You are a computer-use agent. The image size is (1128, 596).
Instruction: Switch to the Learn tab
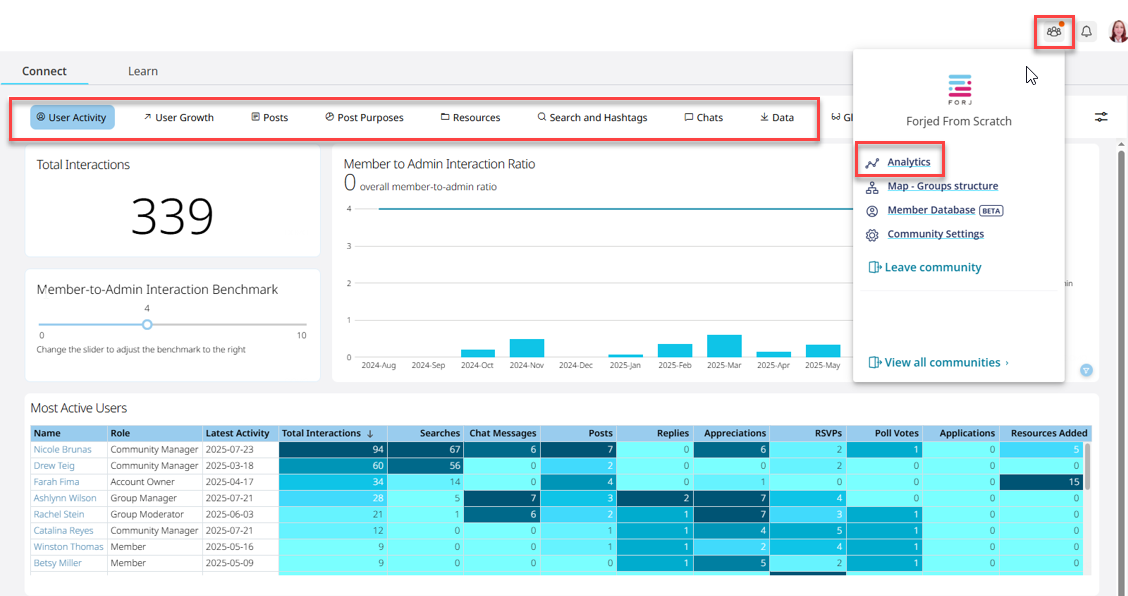(x=142, y=71)
